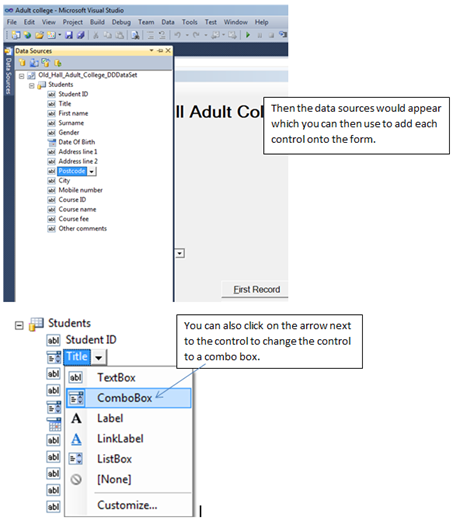This screenshot has height=526, width=455.
Task: Click the Save All toolbar icon
Action: pyautogui.click(x=81, y=35)
